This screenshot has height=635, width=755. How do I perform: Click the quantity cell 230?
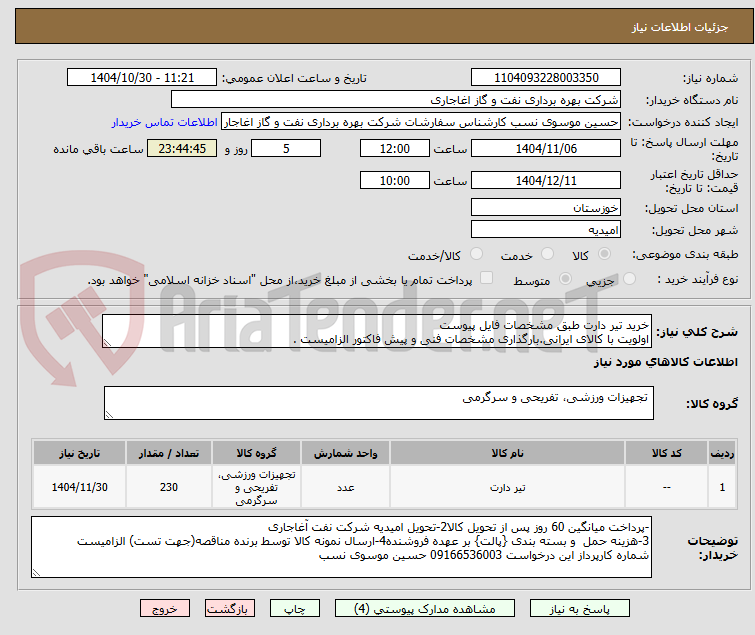169,487
